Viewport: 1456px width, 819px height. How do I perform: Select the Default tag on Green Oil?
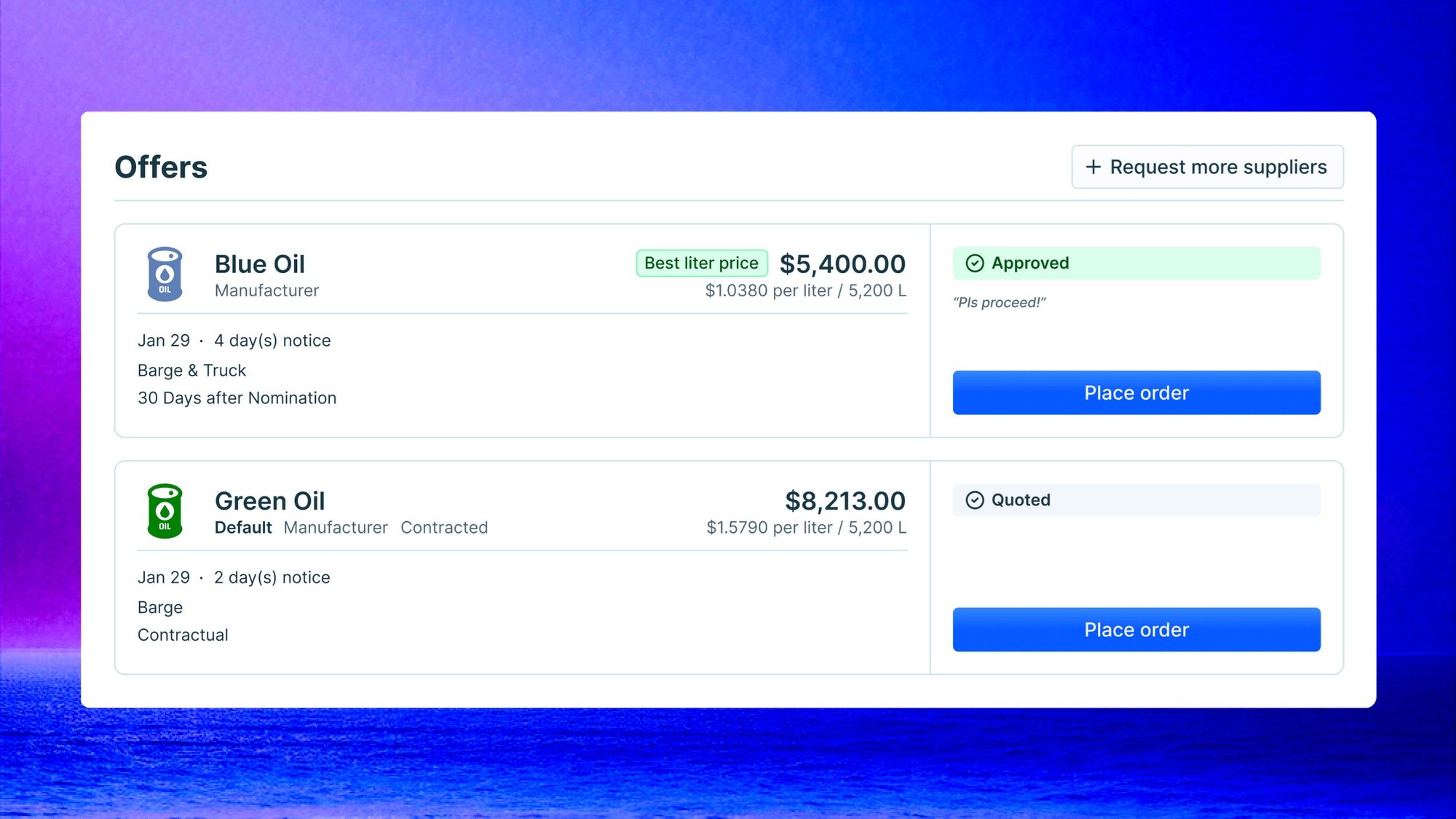point(243,528)
